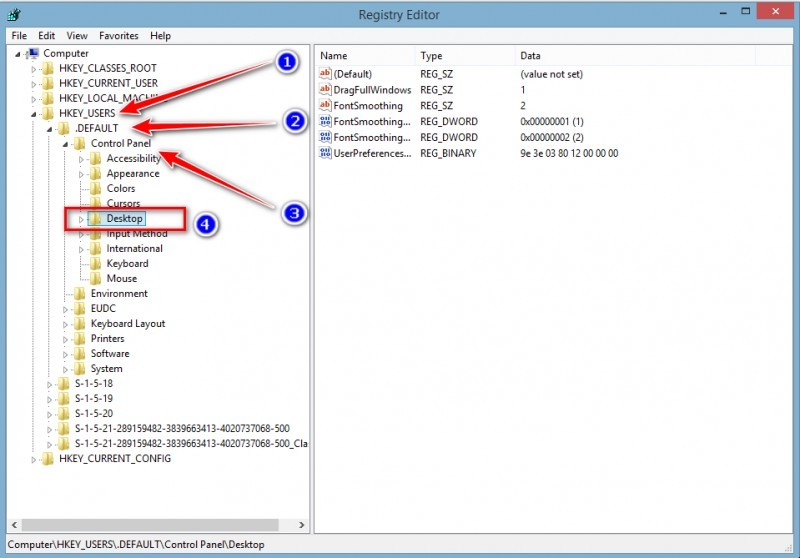This screenshot has height=558, width=800.
Task: Open the File menu
Action: coord(19,36)
